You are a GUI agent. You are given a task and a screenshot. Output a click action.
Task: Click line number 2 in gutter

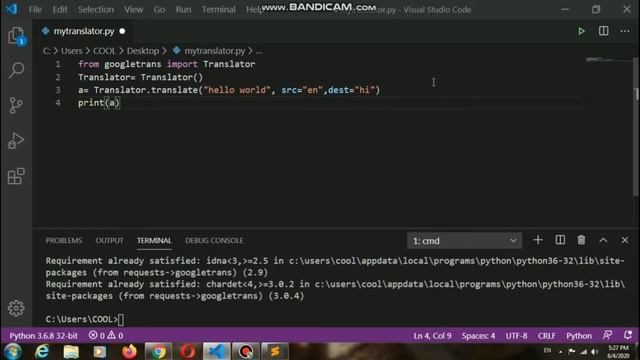point(58,77)
